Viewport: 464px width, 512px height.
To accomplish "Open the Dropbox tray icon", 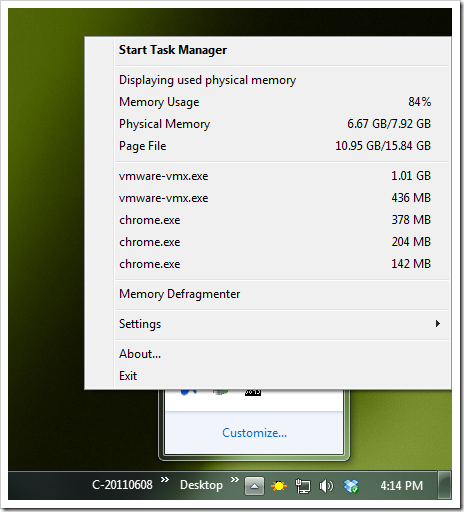I will [x=351, y=486].
